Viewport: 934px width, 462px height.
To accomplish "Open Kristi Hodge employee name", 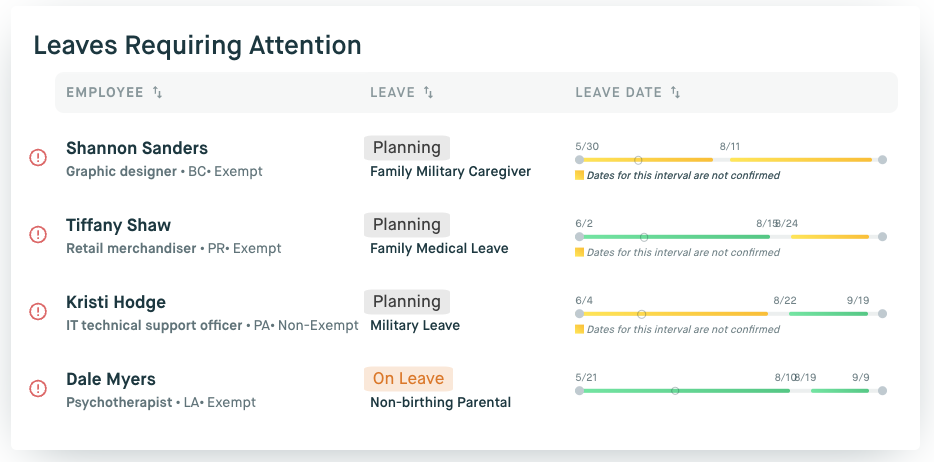I will (116, 302).
